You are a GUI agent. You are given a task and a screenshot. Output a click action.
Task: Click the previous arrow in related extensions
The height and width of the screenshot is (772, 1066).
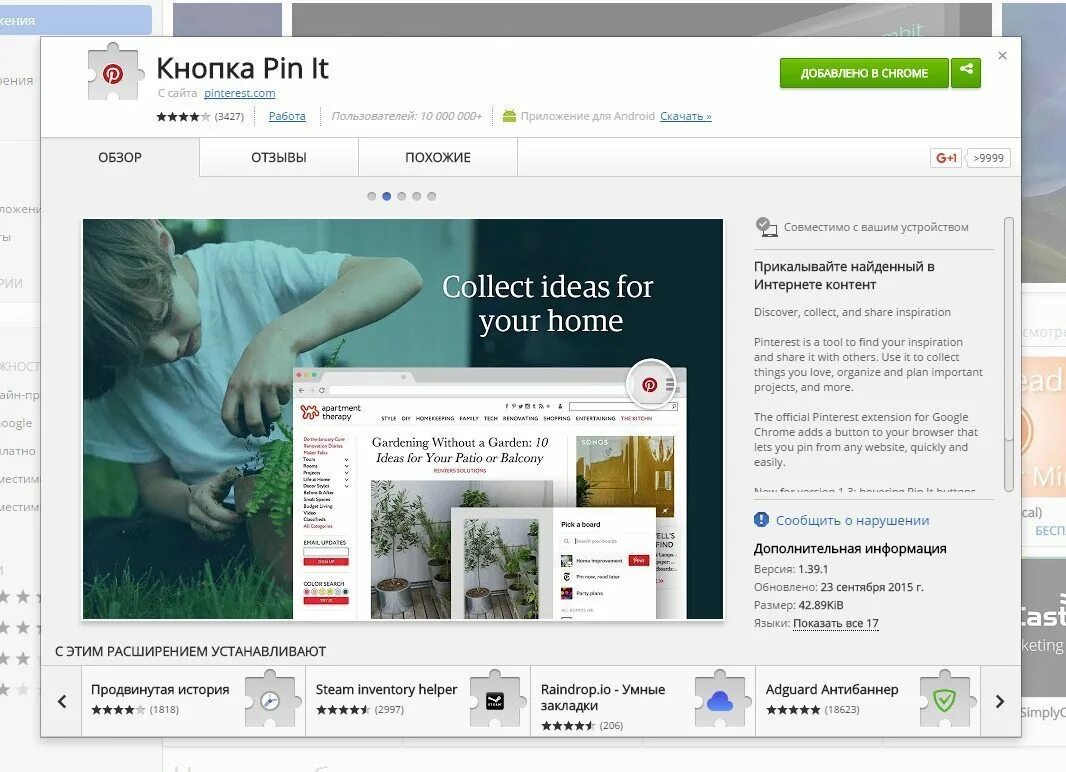(x=62, y=701)
